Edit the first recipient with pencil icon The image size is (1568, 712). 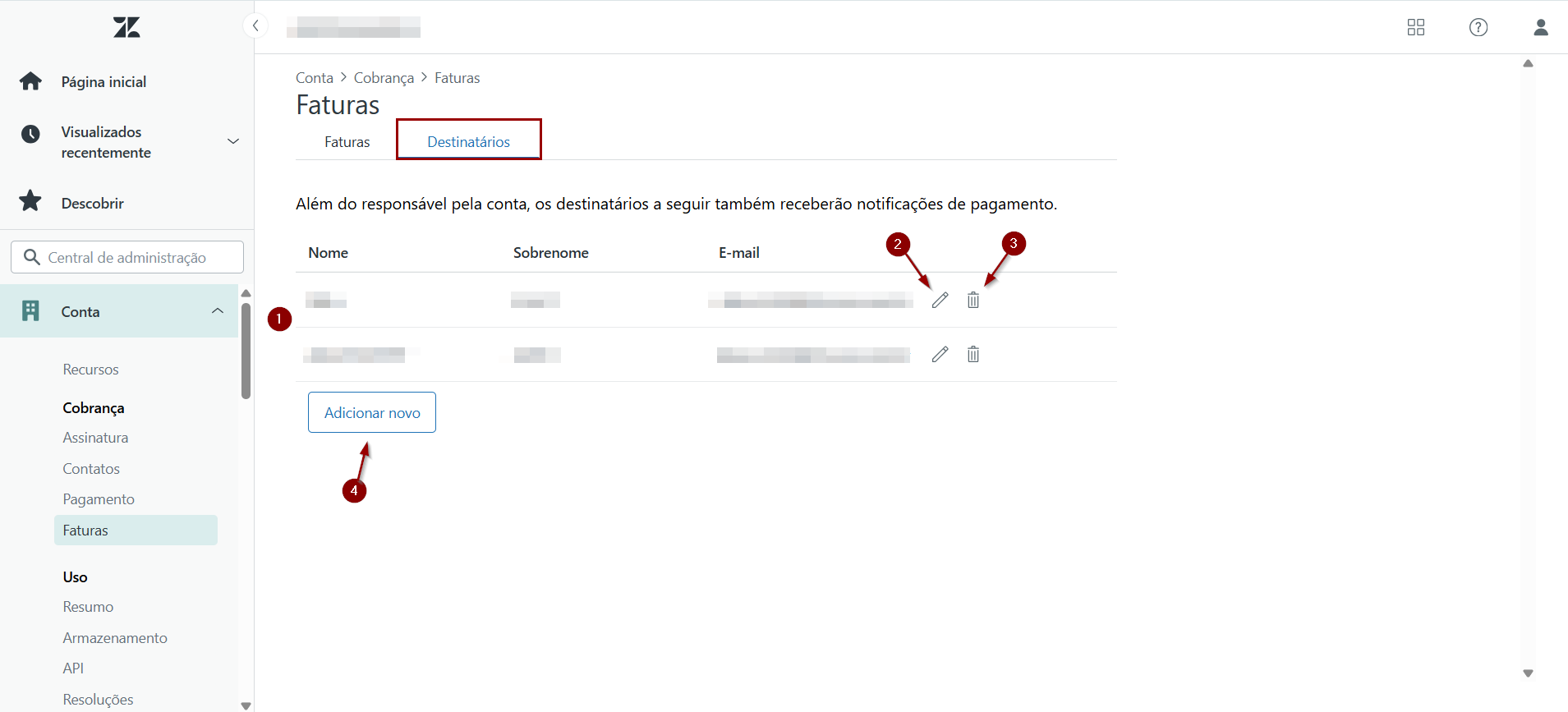coord(940,301)
